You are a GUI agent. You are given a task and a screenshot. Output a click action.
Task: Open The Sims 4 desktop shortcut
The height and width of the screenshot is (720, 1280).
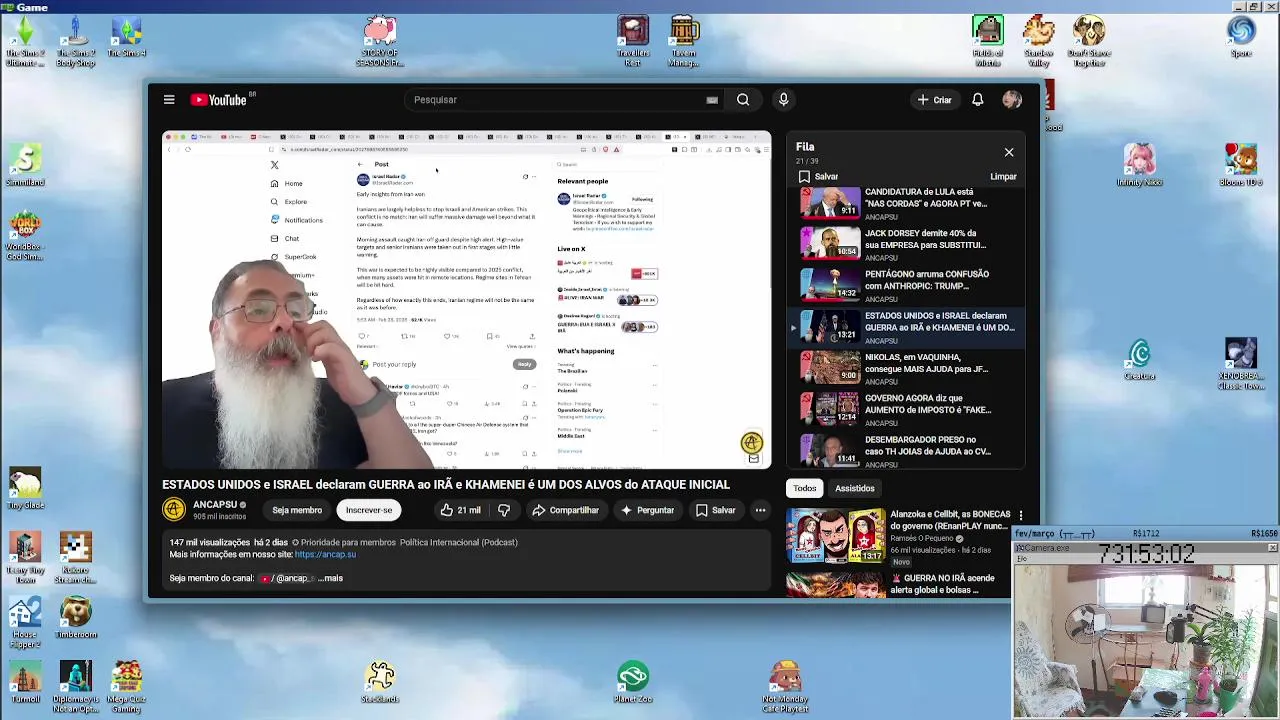[127, 37]
